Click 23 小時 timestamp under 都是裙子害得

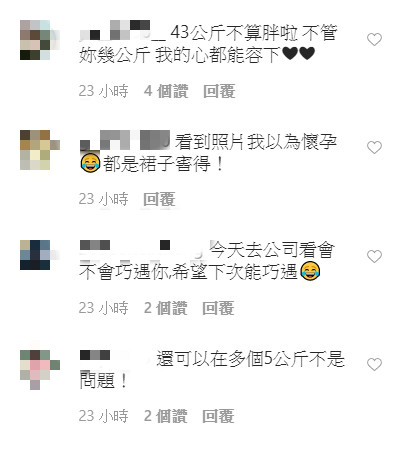(103, 199)
